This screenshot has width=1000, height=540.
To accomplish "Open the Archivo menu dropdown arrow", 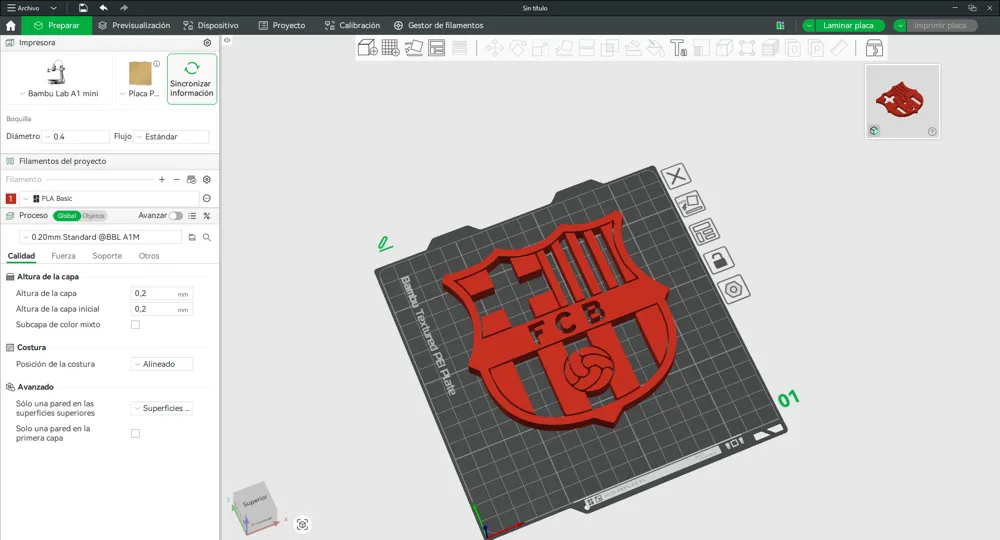I will (54, 8).
